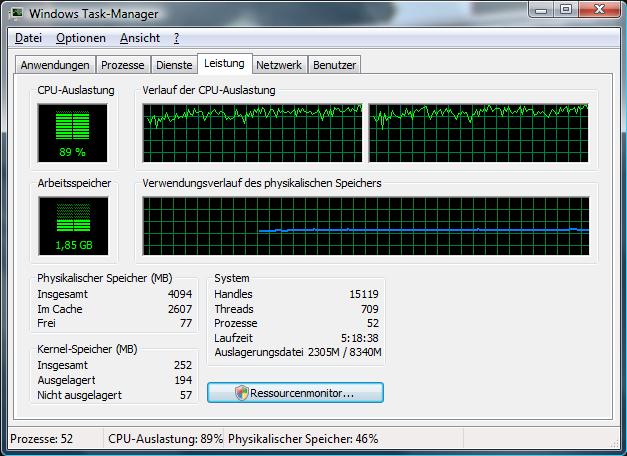
Task: Click the Laufzeit value 5:18:38
Action: point(359,338)
